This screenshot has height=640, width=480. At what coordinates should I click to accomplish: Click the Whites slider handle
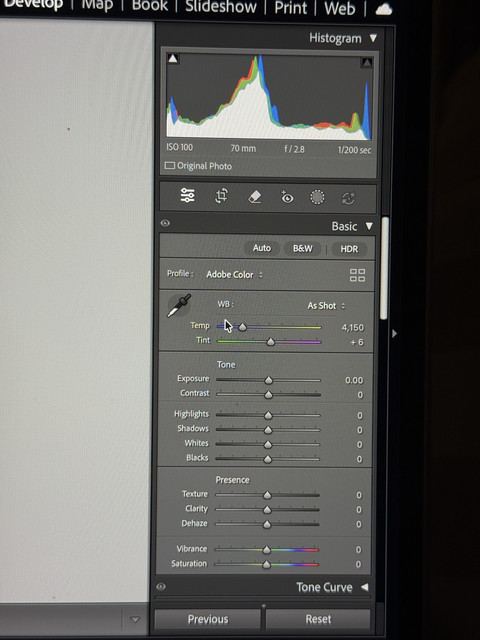click(x=268, y=445)
